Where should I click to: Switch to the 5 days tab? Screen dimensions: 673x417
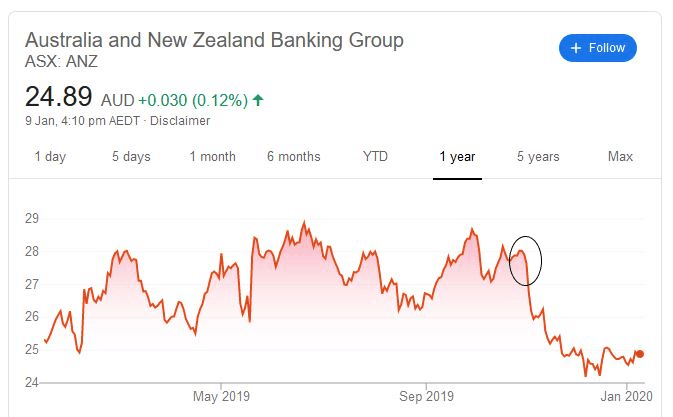click(131, 156)
